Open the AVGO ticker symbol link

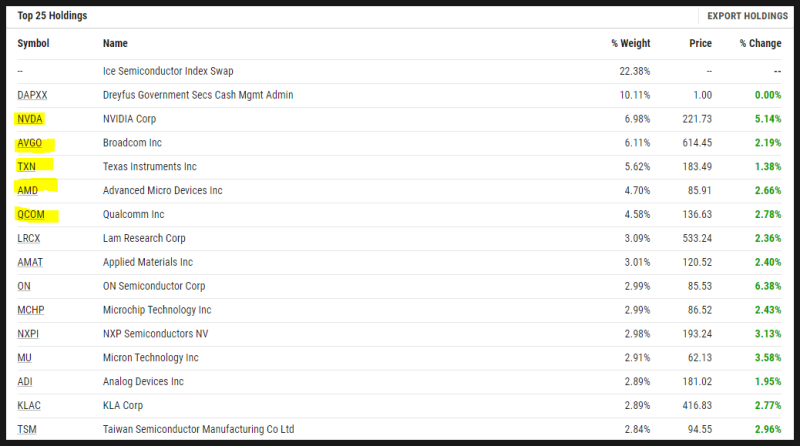click(30, 143)
